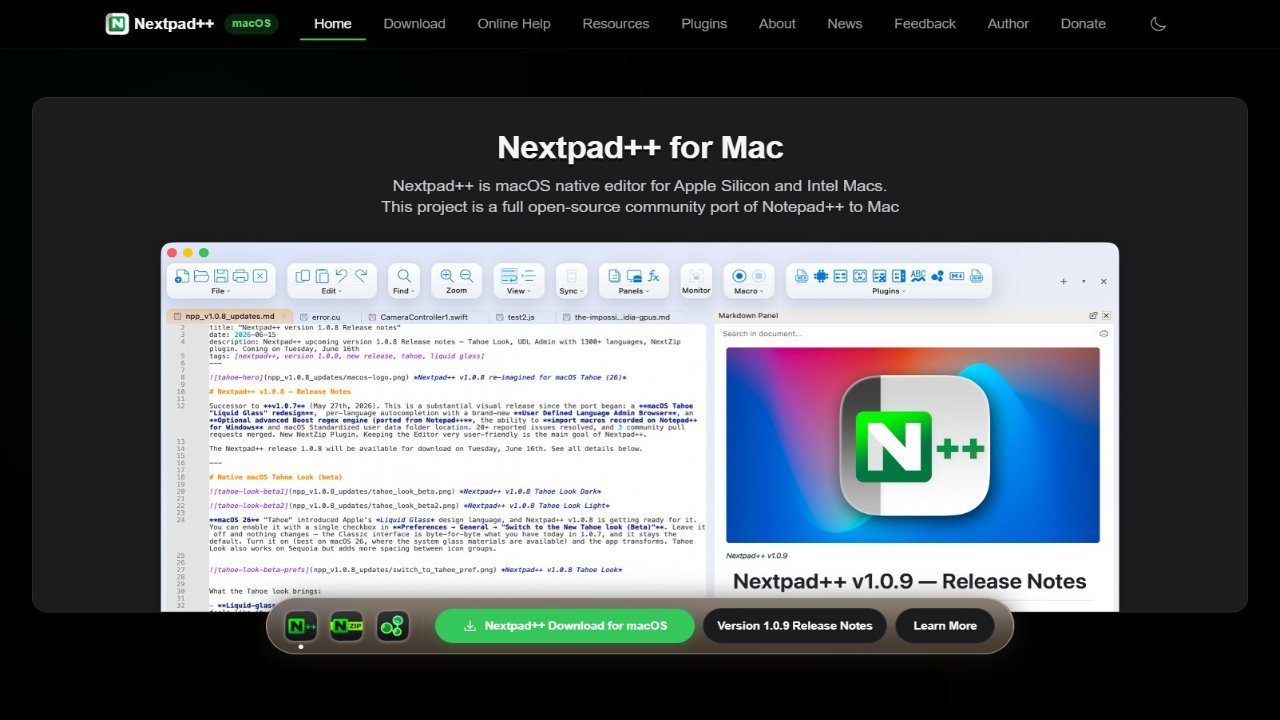Expand the Find dropdown label
The height and width of the screenshot is (720, 1280).
[403, 291]
